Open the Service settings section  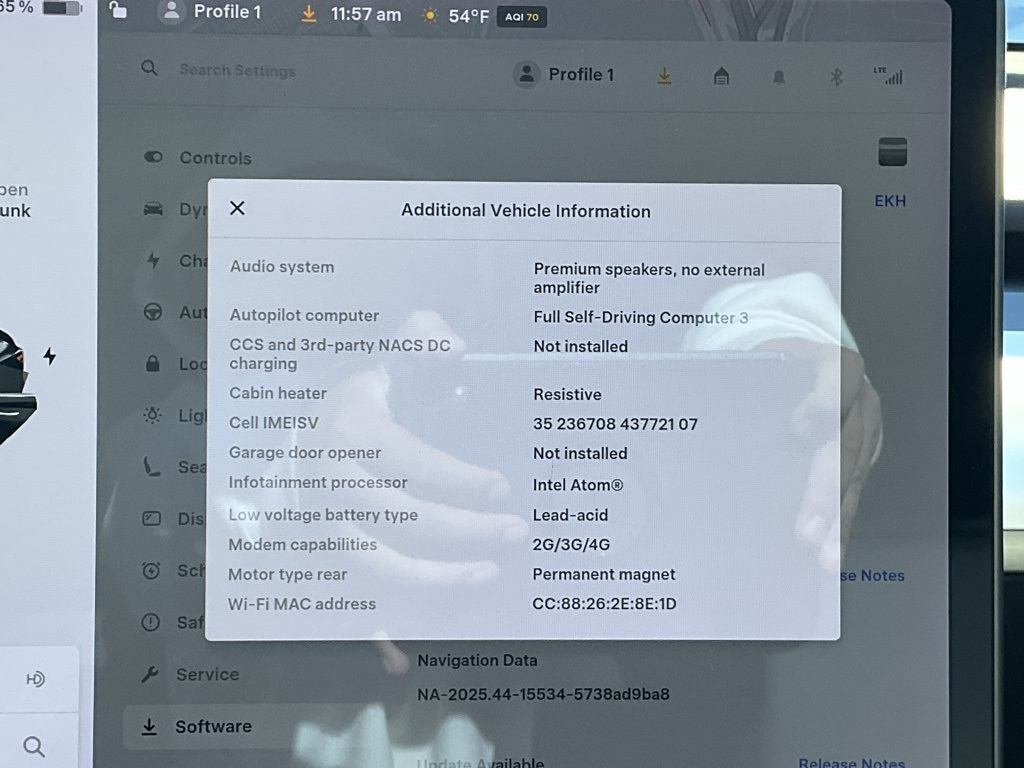coord(207,674)
